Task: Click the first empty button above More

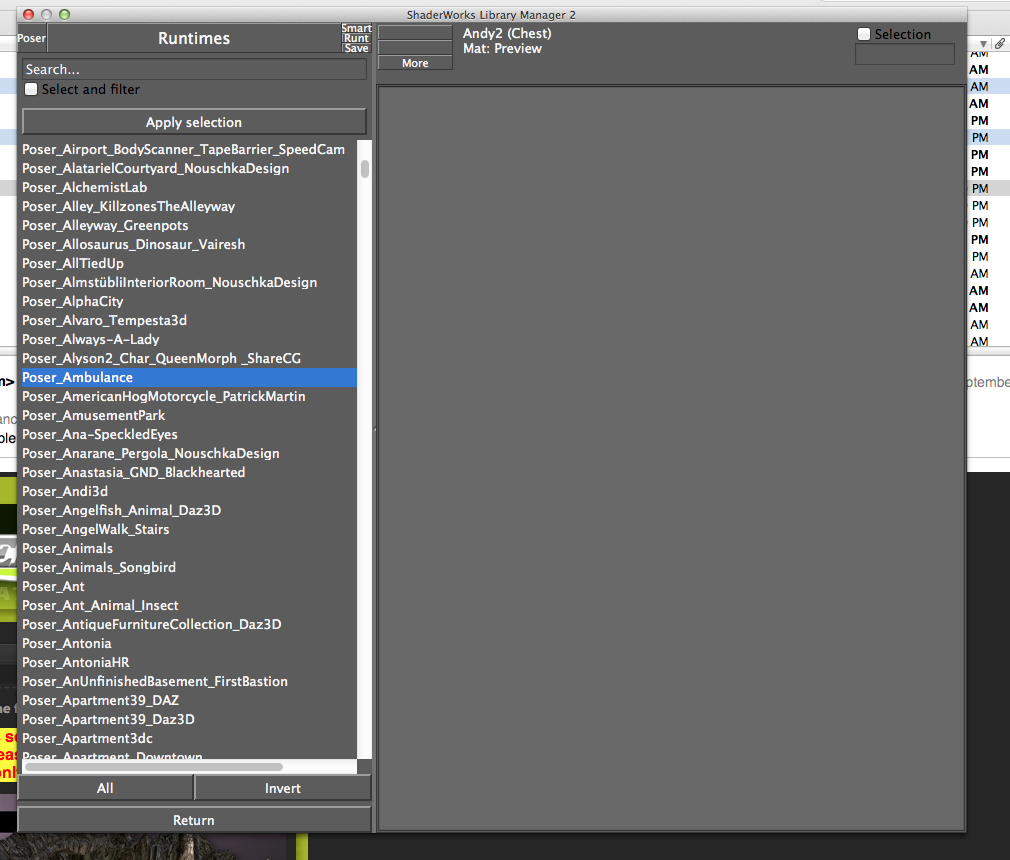Action: pos(415,33)
